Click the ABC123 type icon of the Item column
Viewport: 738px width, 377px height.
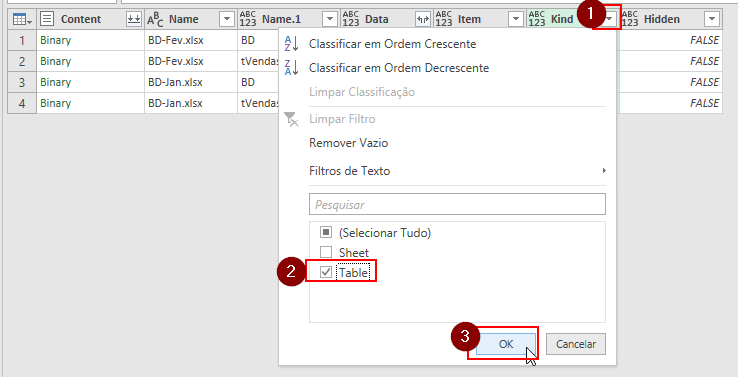tap(443, 19)
